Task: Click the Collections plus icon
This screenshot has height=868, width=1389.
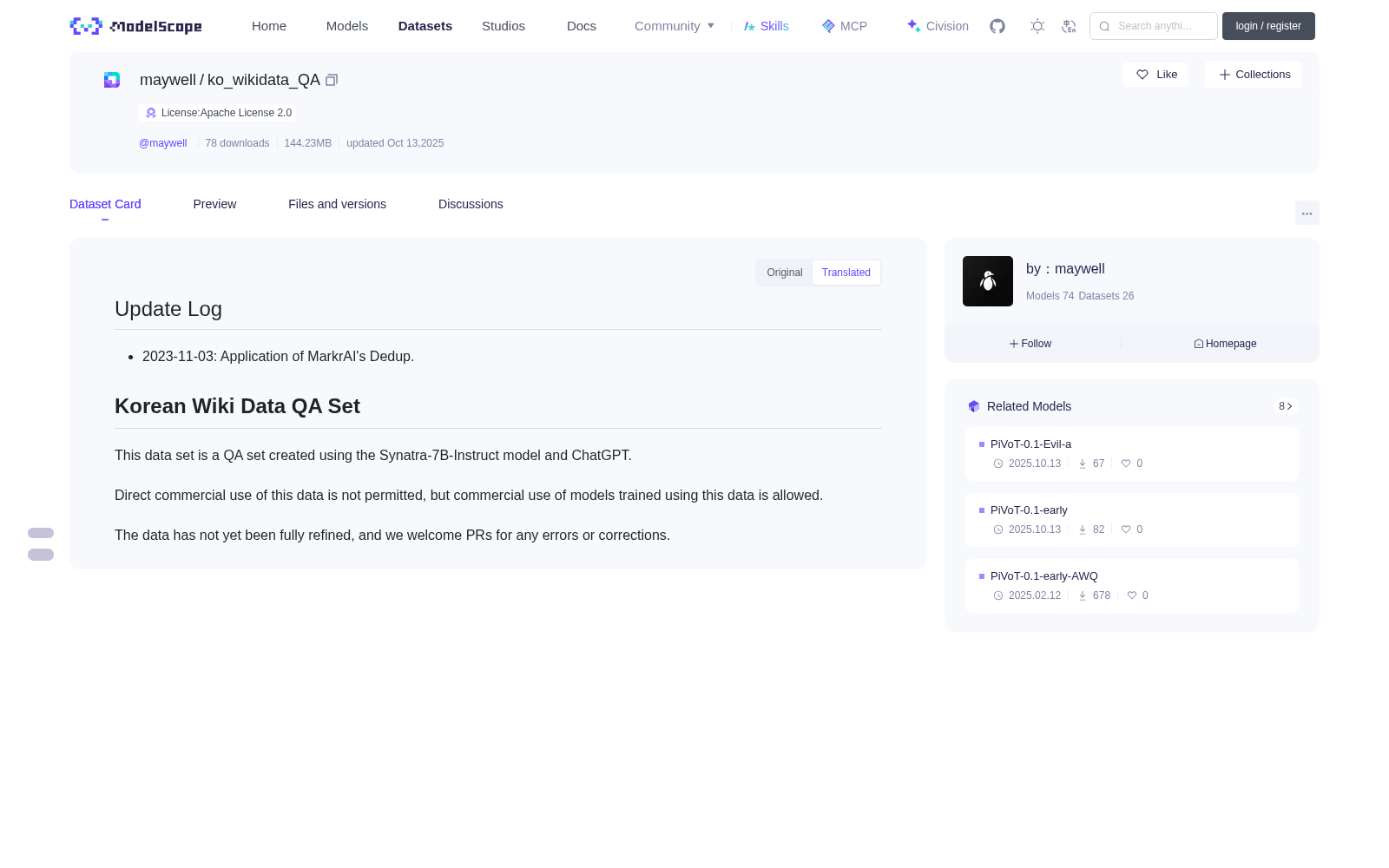Action: pos(1225,75)
